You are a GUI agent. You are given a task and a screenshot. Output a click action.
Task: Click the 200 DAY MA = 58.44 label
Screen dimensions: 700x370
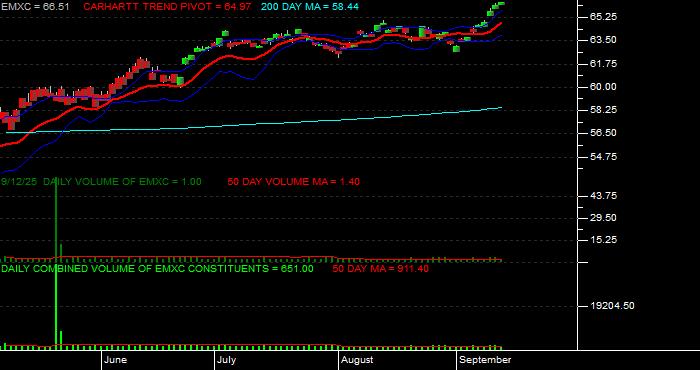pos(310,7)
